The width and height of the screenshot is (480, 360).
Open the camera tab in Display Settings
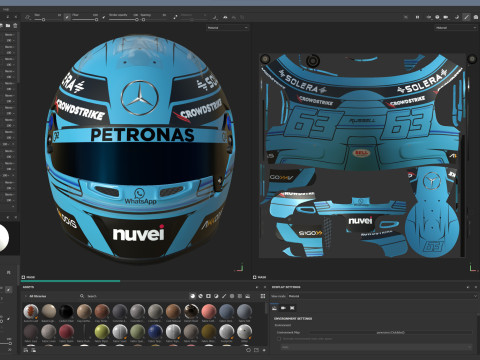click(x=283, y=308)
